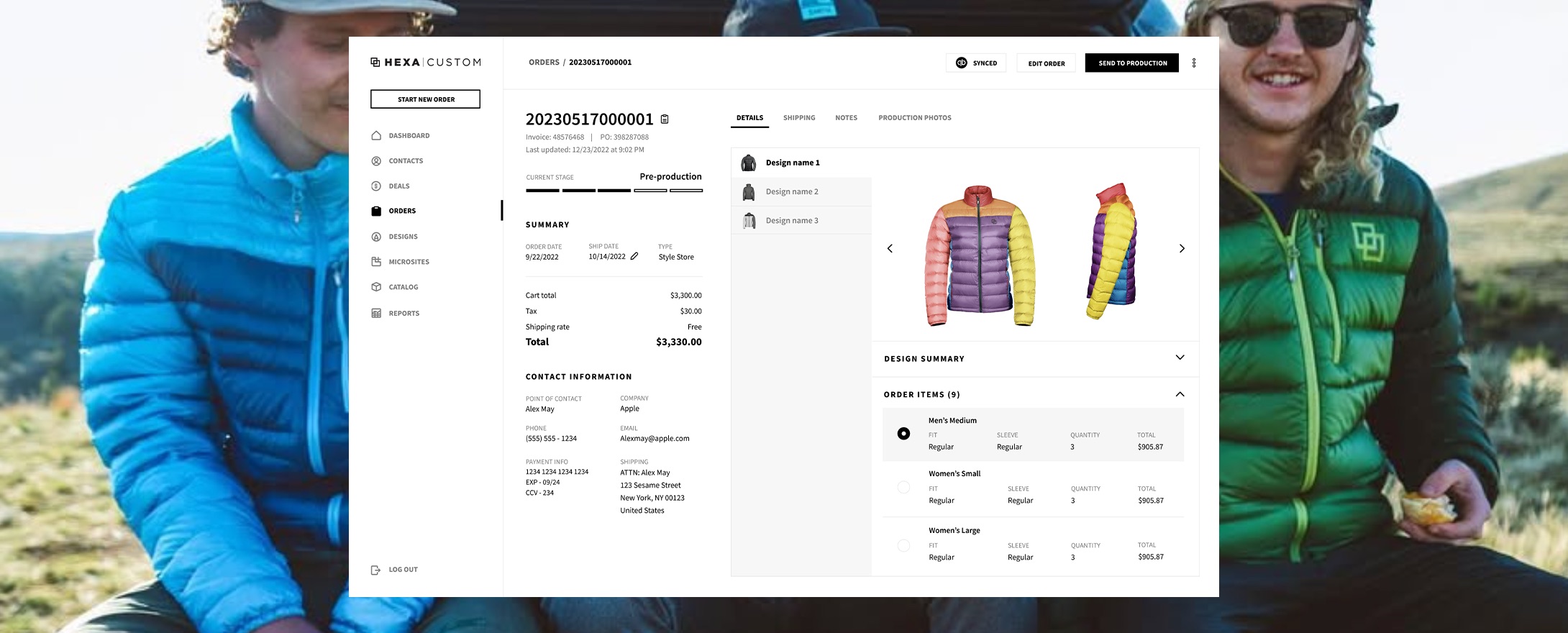Switch to the Shipping tab
The image size is (1568, 633).
[x=799, y=118]
